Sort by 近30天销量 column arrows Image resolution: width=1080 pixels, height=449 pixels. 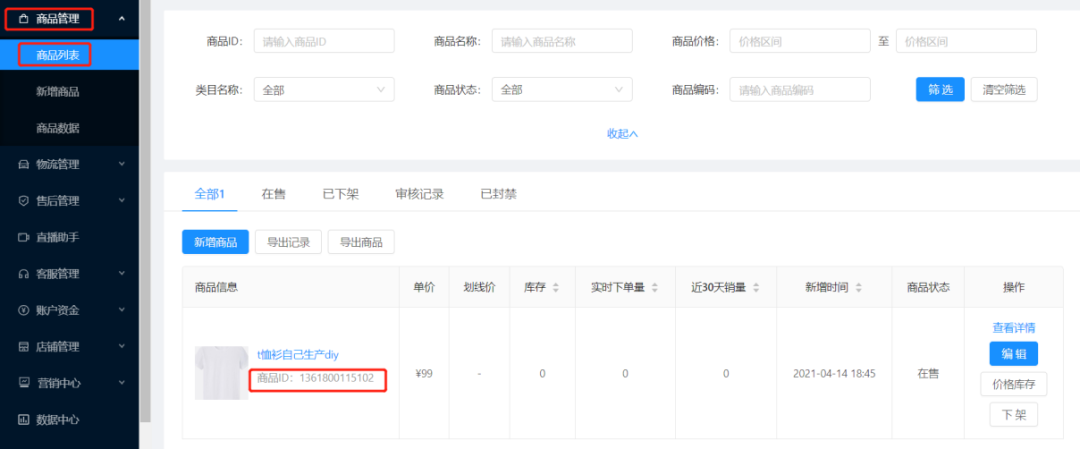pos(756,288)
